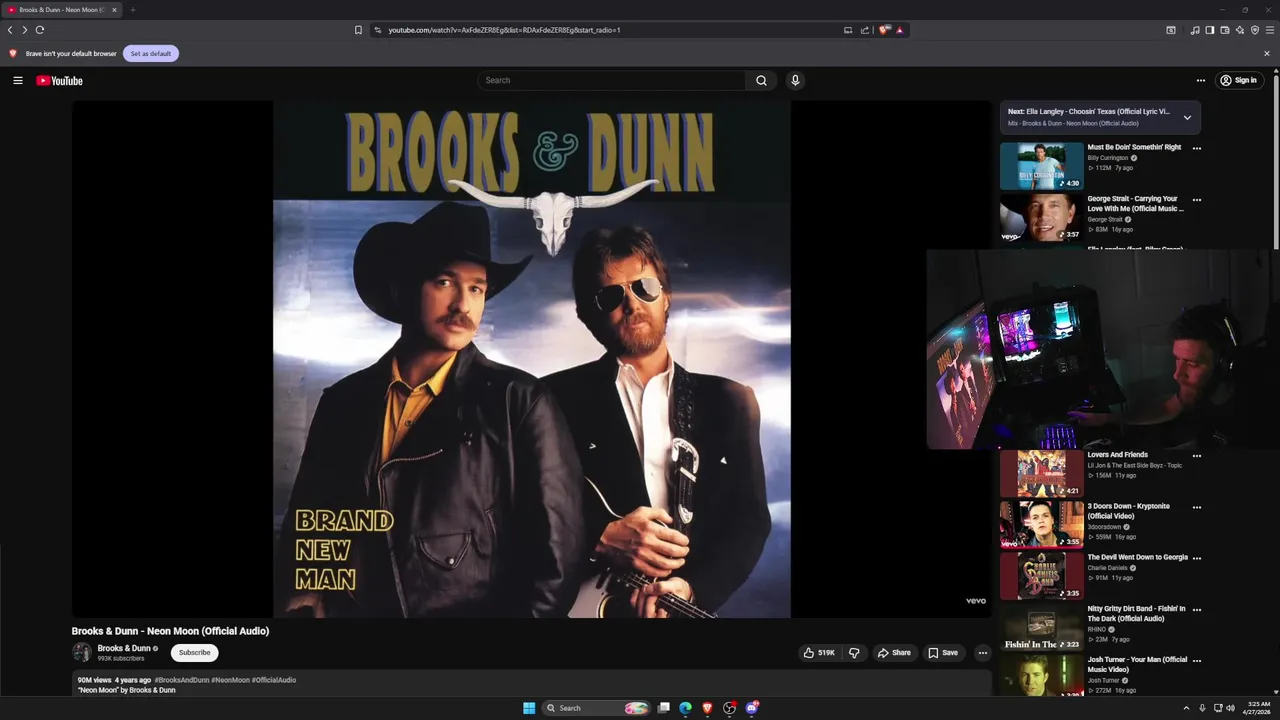Open George Strait Carrying Your Love thumbnail
This screenshot has height=720, width=1280.
click(x=1041, y=217)
